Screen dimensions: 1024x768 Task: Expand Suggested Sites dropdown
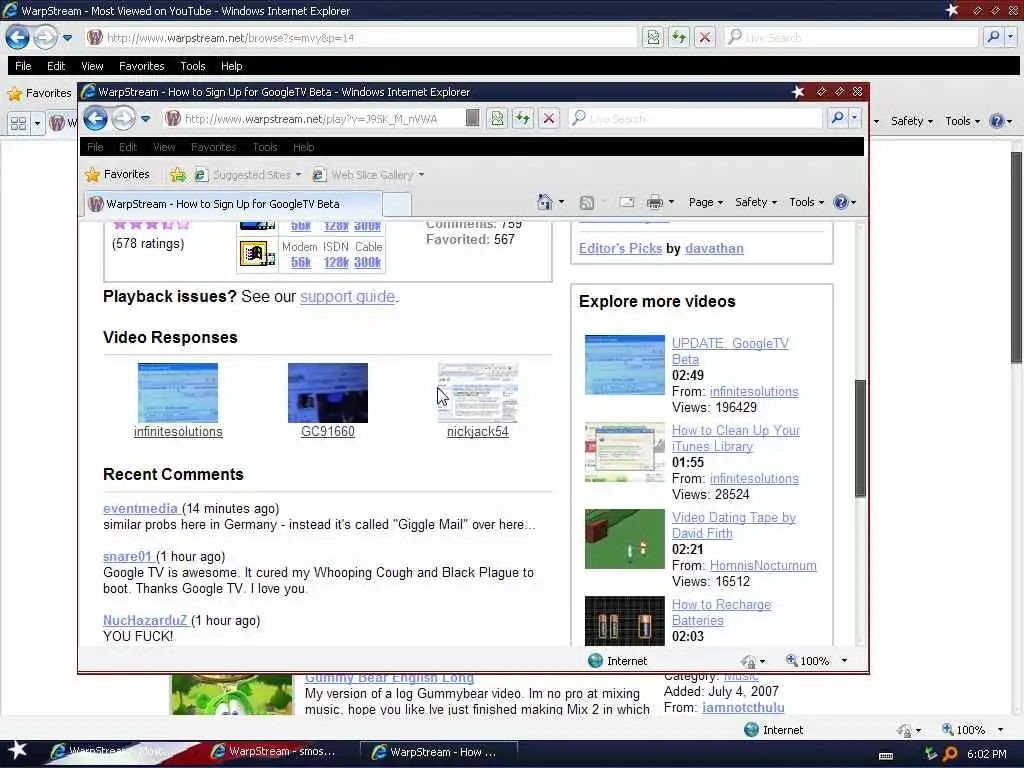pyautogui.click(x=298, y=174)
